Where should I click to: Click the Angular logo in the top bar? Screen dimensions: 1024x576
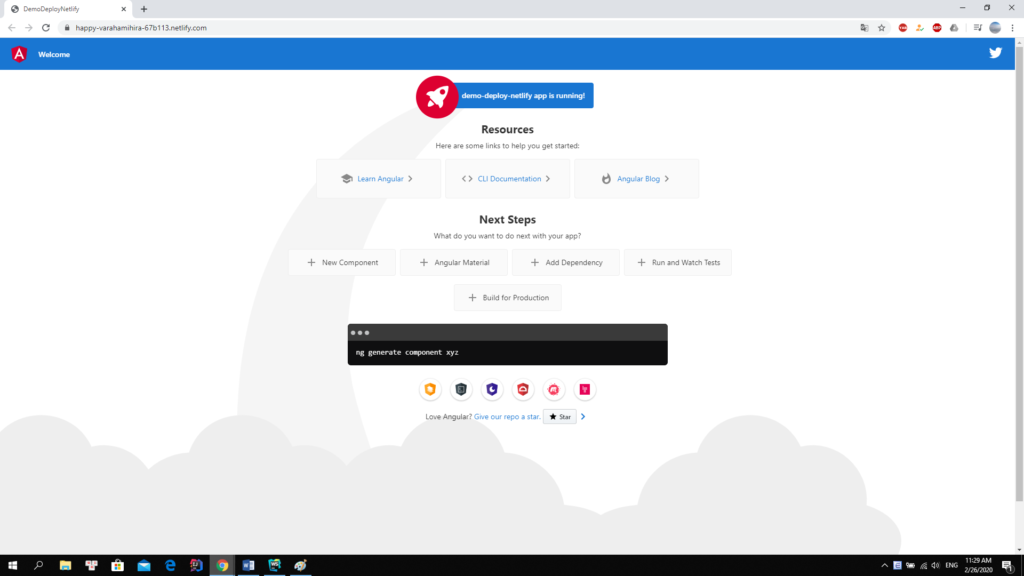coord(17,53)
